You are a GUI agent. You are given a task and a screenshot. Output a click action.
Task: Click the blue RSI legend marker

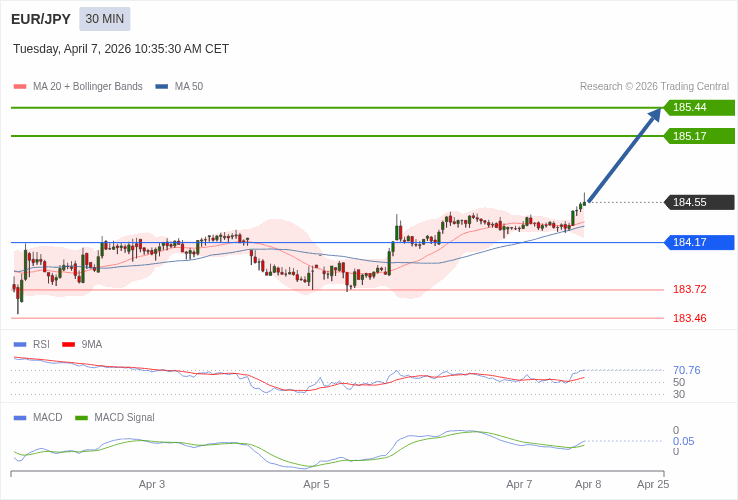20,345
